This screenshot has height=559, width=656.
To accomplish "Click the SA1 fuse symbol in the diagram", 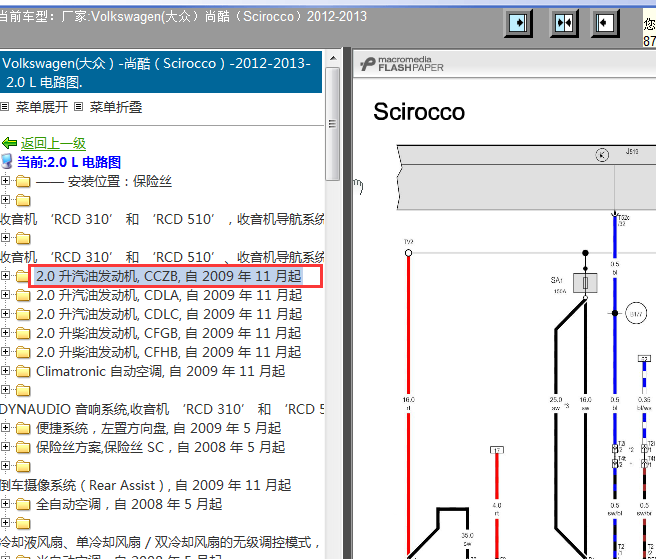I will (x=585, y=283).
